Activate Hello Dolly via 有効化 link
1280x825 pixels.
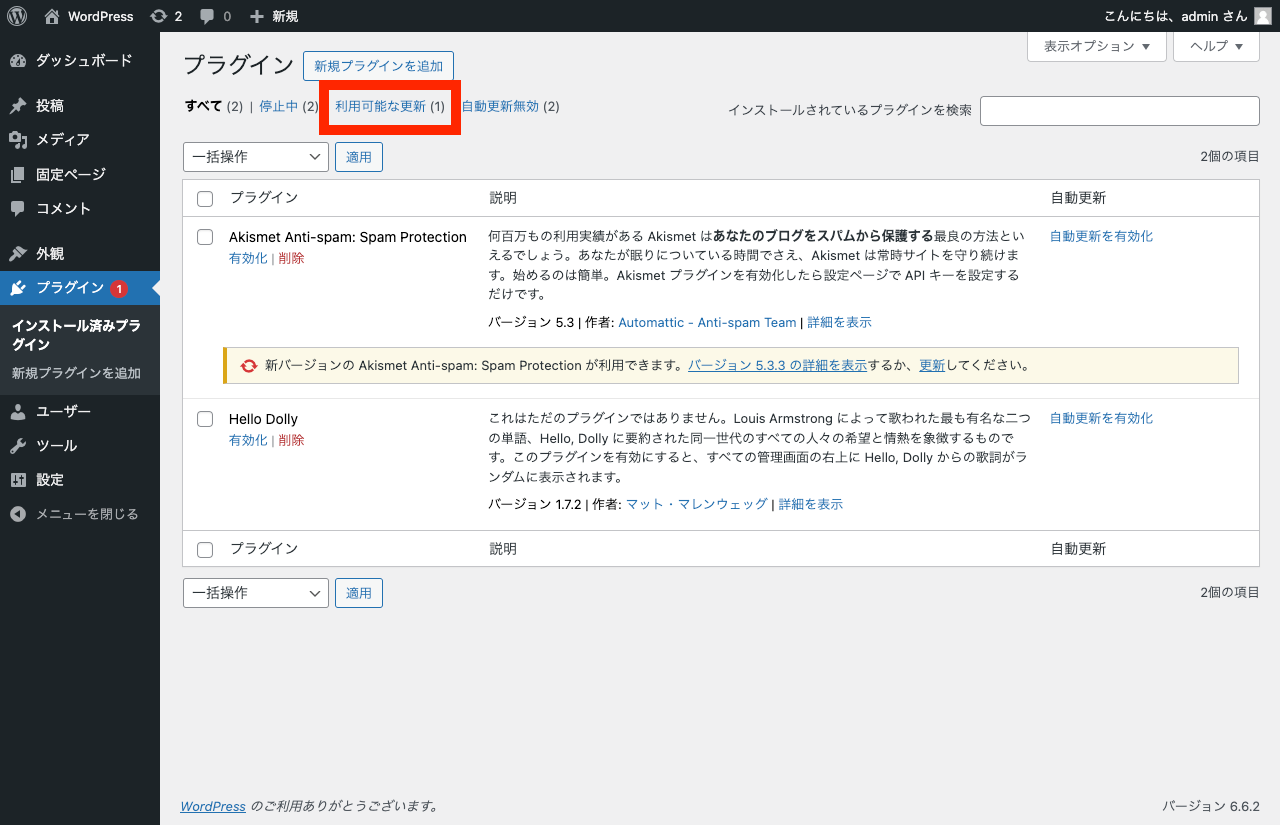tap(248, 440)
